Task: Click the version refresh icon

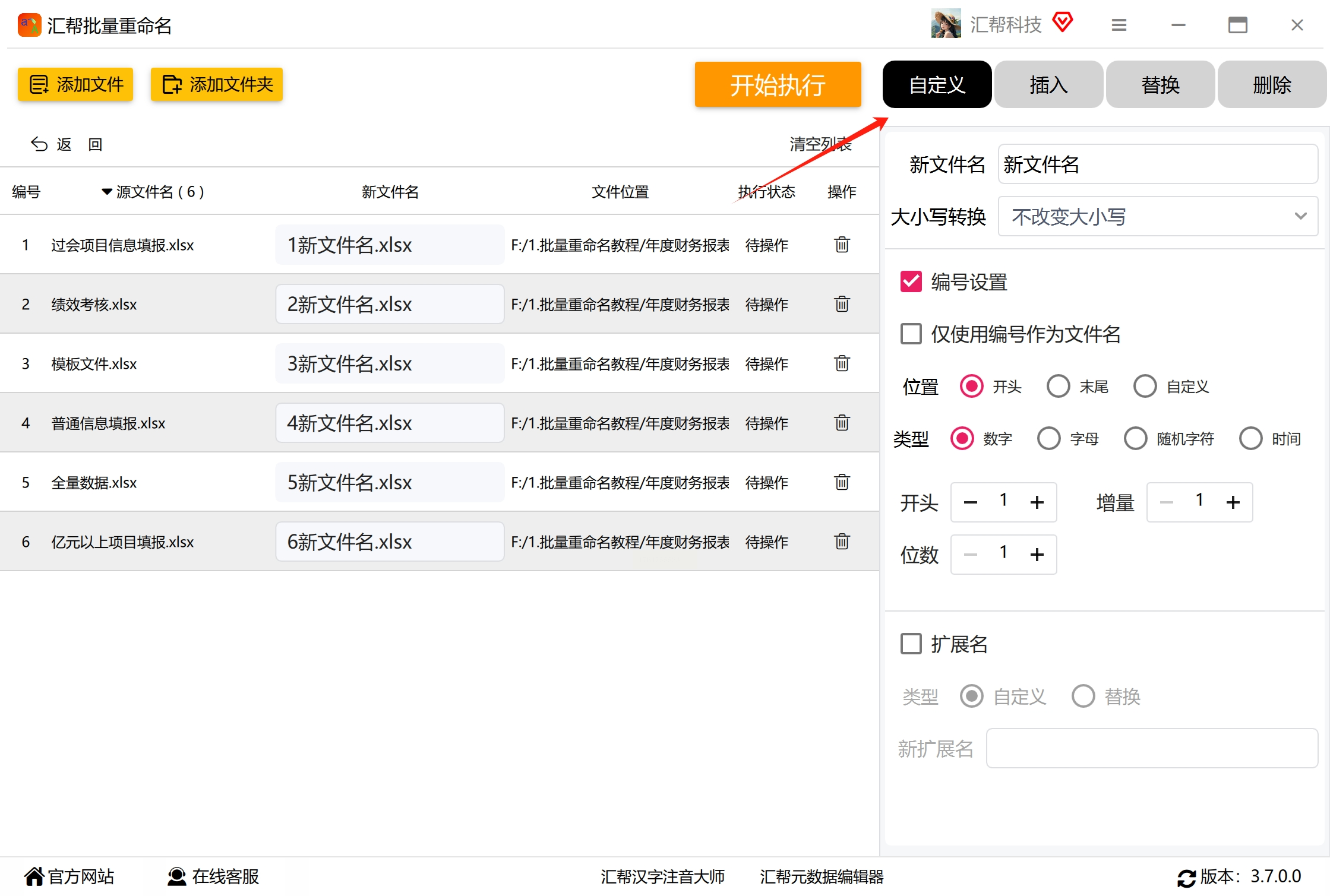Action: (1186, 878)
